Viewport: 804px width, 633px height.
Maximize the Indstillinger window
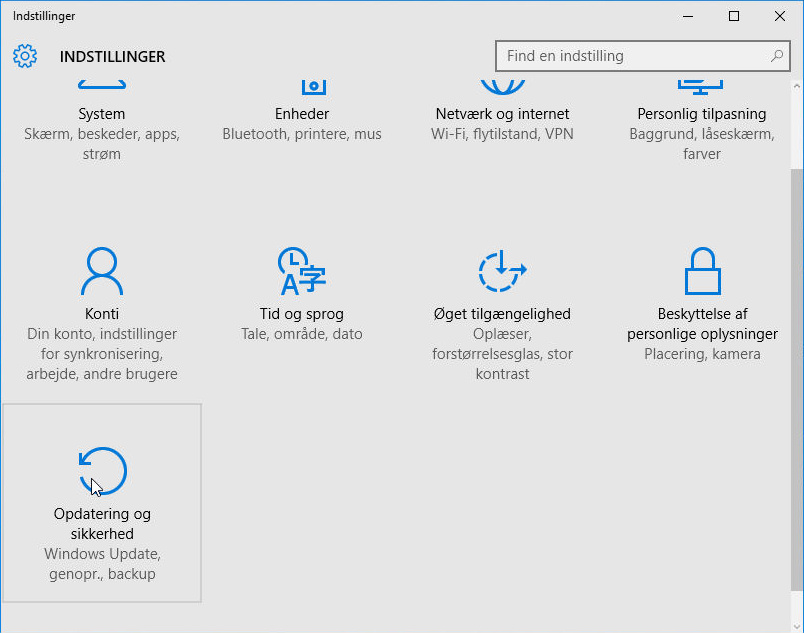click(734, 16)
